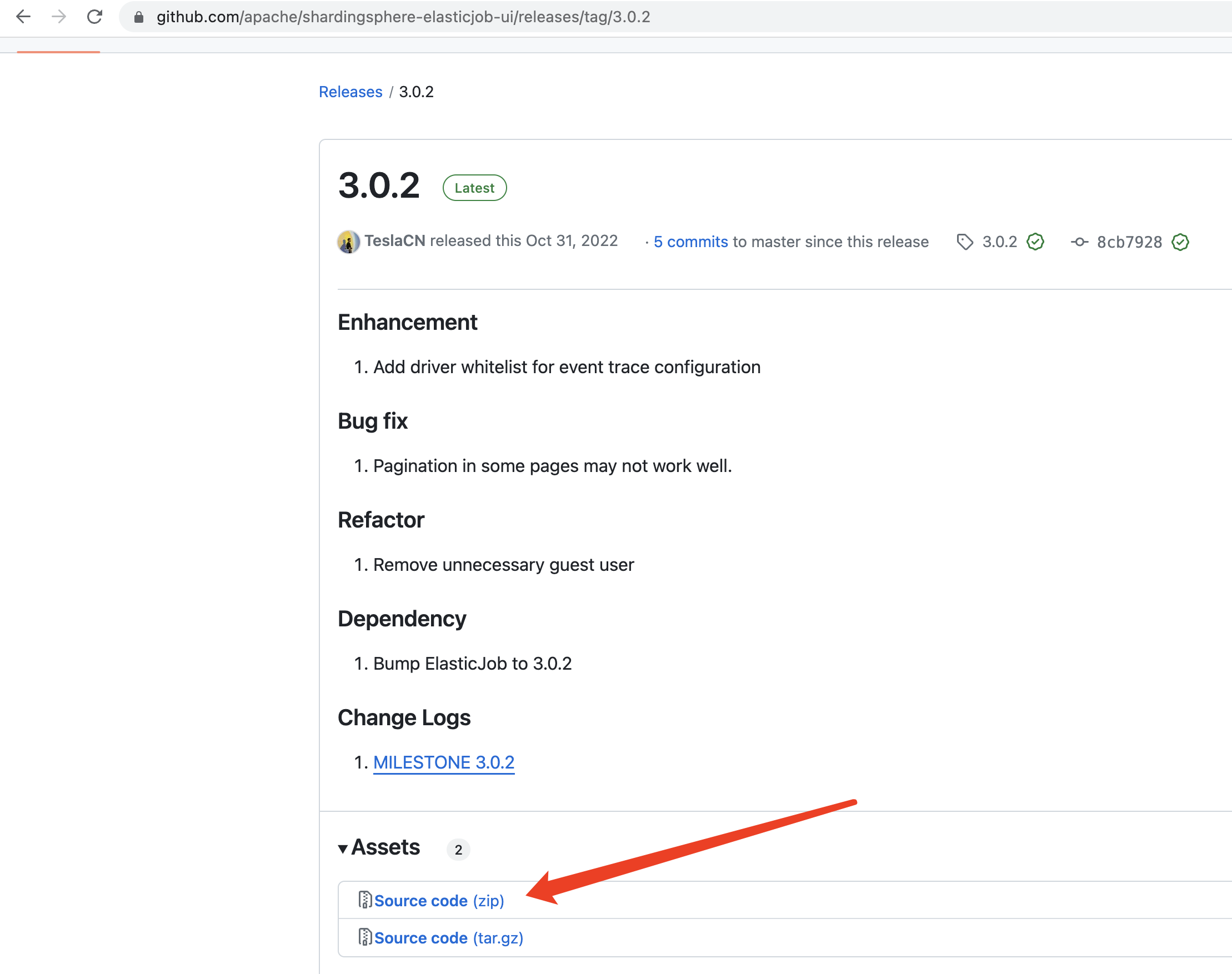Click the verified badge next to commit 8cb7928

click(1180, 242)
